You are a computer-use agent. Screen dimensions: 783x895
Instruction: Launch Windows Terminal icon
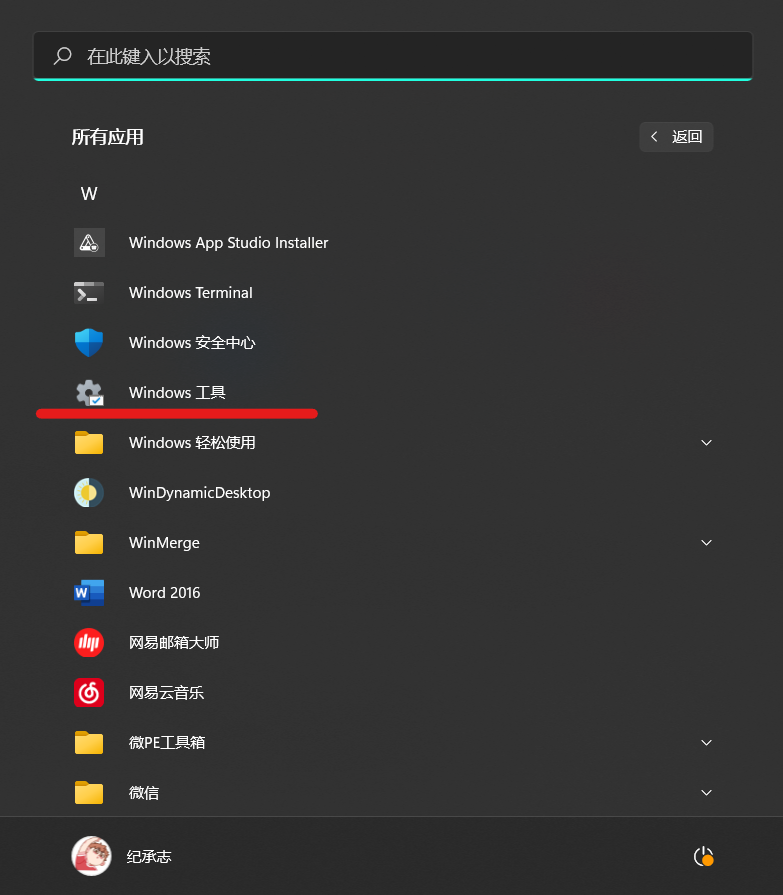coord(89,293)
